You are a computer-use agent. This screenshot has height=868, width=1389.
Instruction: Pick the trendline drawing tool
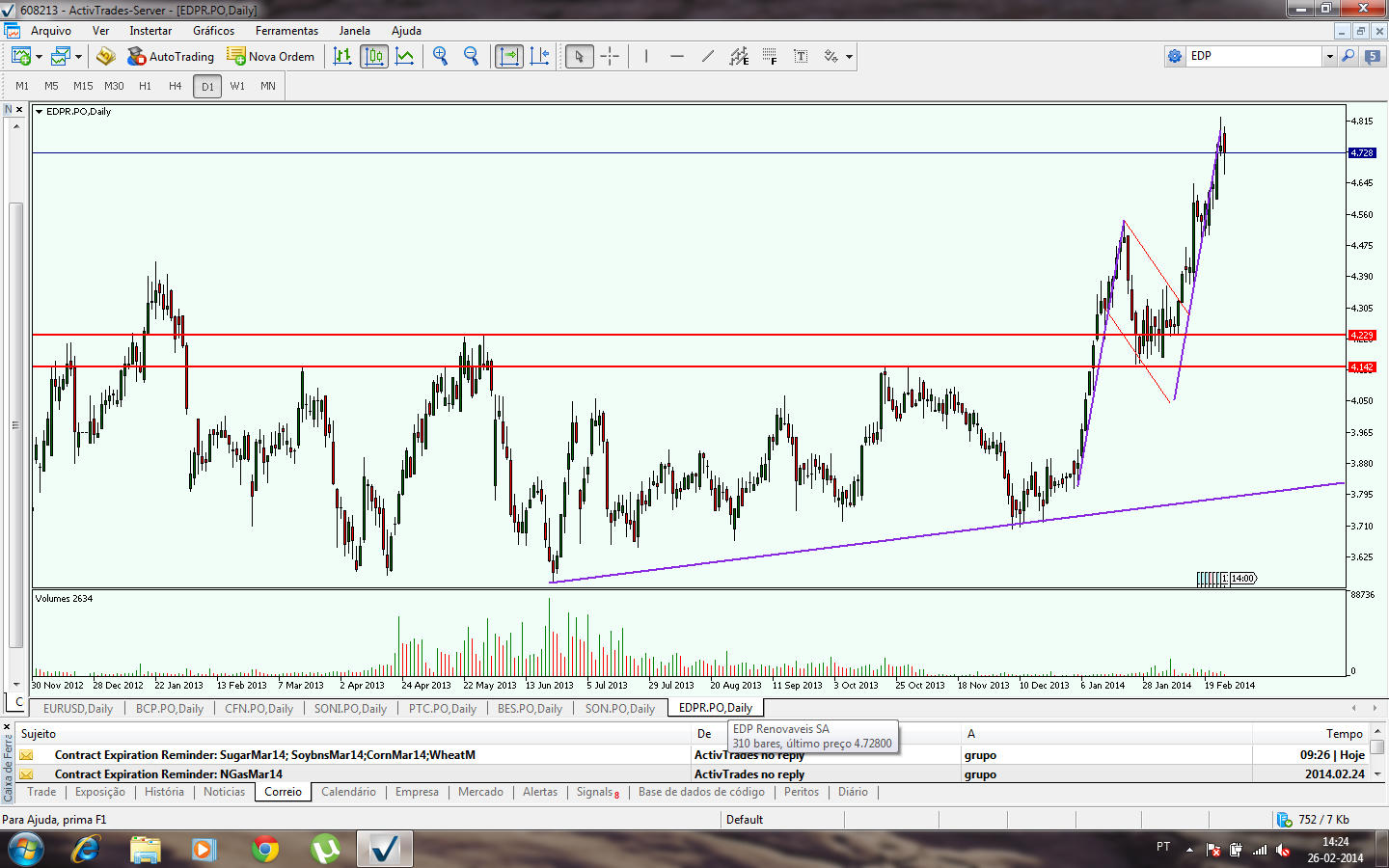[708, 57]
